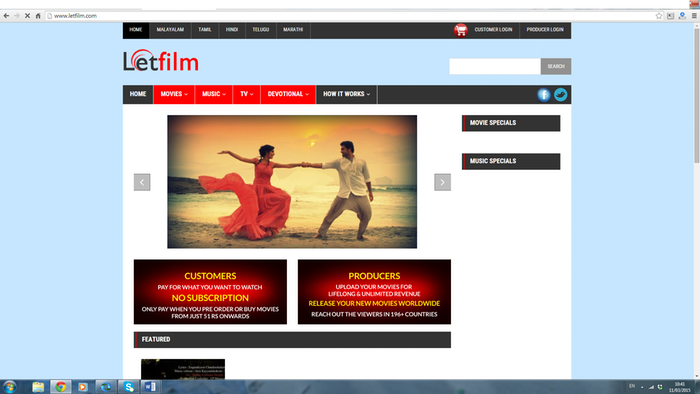
Task: Open the globe browser icon in taskbar
Action: pyautogui.click(x=106, y=387)
